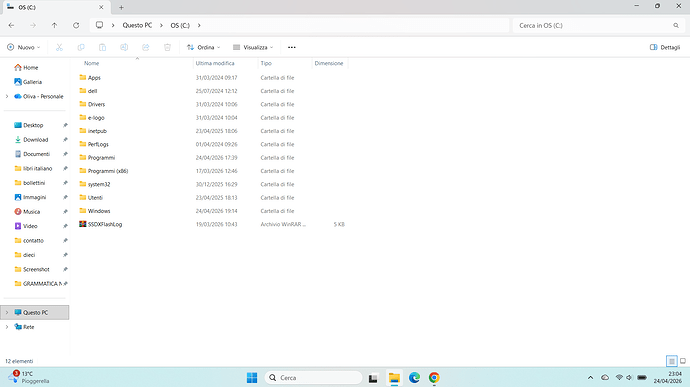Viewport: 690px width, 387px height.
Task: Click the Copy icon in toolbar
Action: pyautogui.click(x=81, y=47)
